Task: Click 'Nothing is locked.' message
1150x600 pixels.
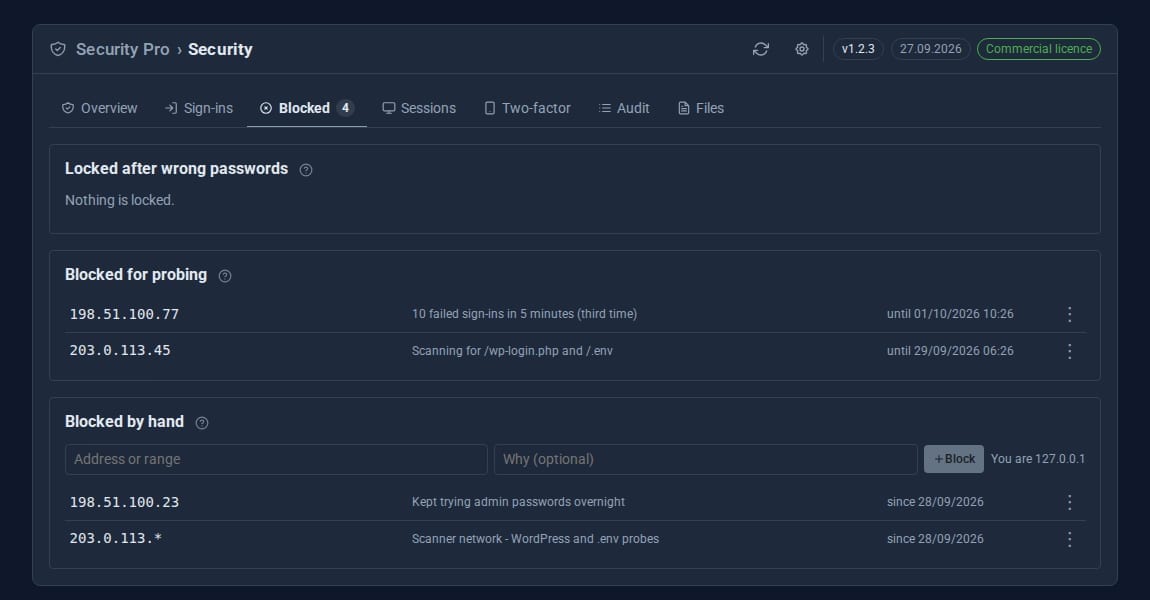Action: point(120,200)
